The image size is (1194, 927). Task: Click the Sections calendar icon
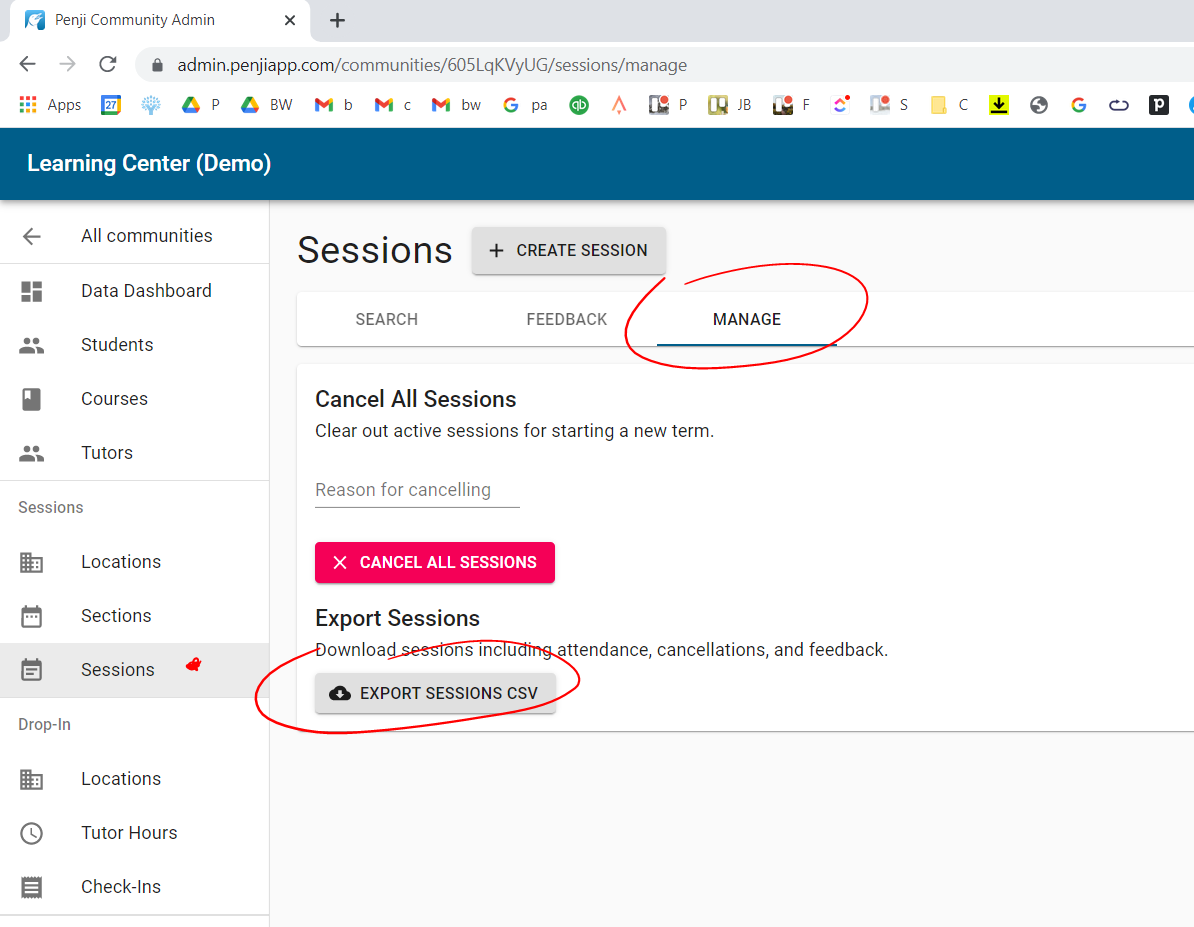coord(32,616)
